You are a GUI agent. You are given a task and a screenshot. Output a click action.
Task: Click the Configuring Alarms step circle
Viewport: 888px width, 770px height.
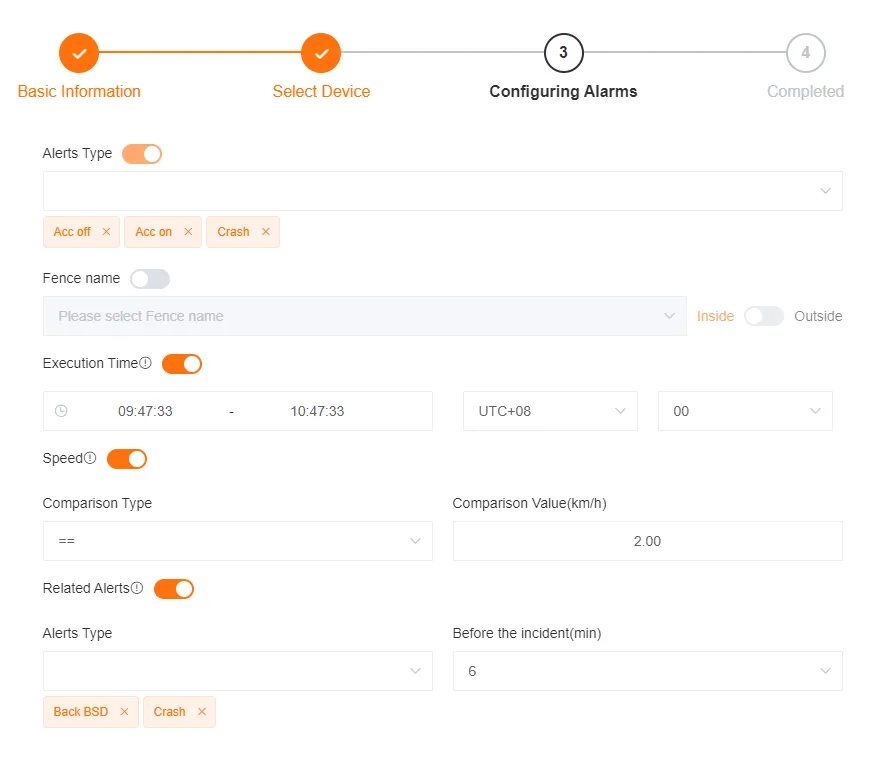click(563, 53)
